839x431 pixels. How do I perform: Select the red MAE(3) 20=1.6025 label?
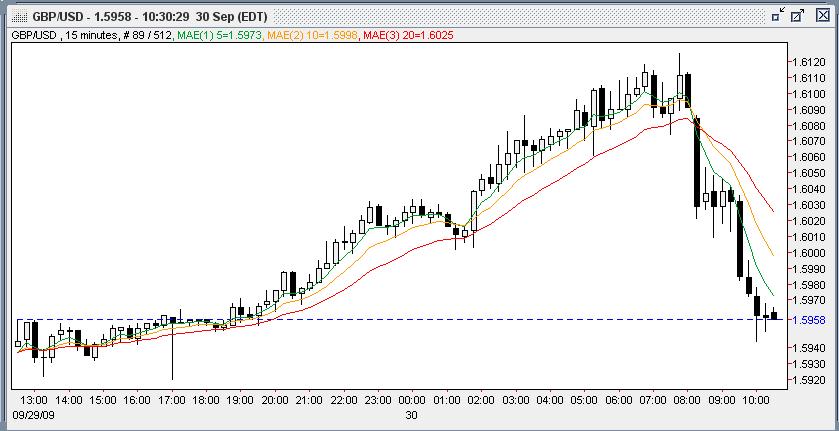click(409, 35)
